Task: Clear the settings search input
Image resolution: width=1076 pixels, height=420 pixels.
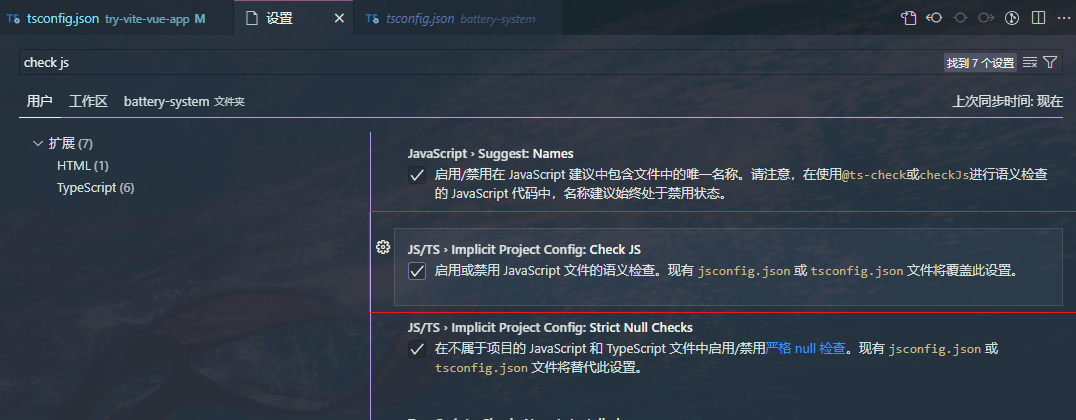Action: pyautogui.click(x=1029, y=62)
